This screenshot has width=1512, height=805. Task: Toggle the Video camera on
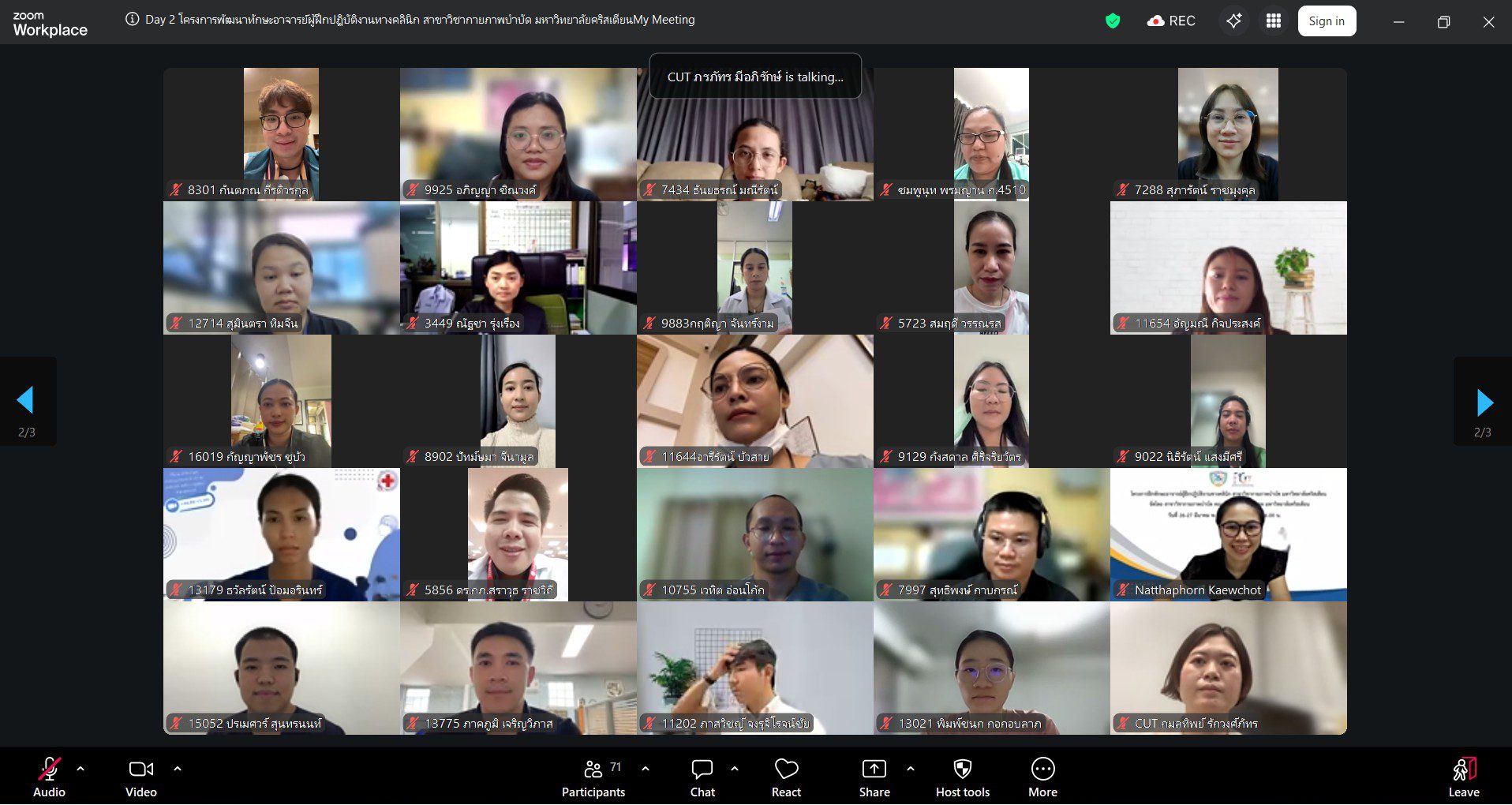[140, 770]
